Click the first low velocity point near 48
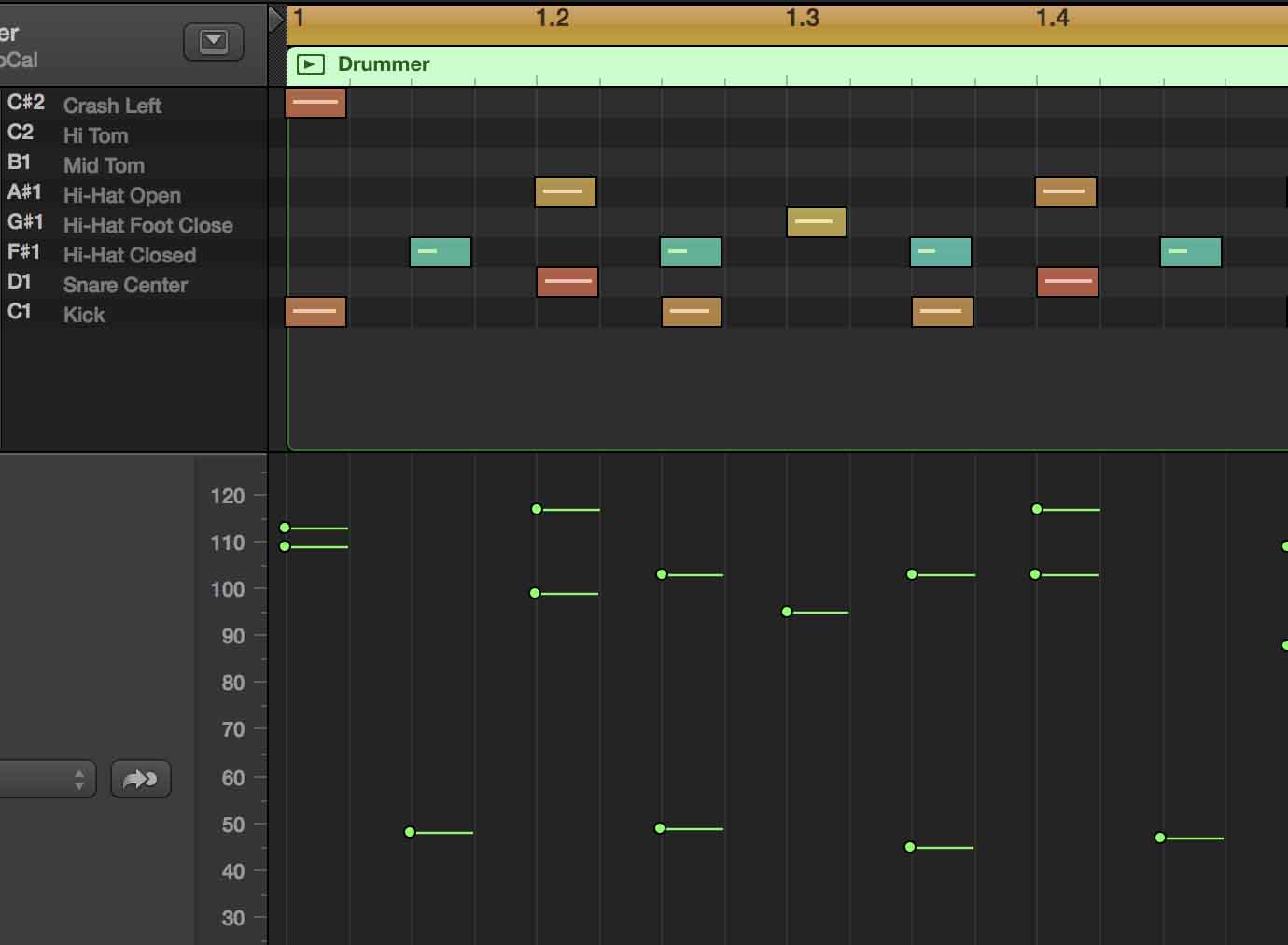The image size is (1288, 945). pos(410,832)
